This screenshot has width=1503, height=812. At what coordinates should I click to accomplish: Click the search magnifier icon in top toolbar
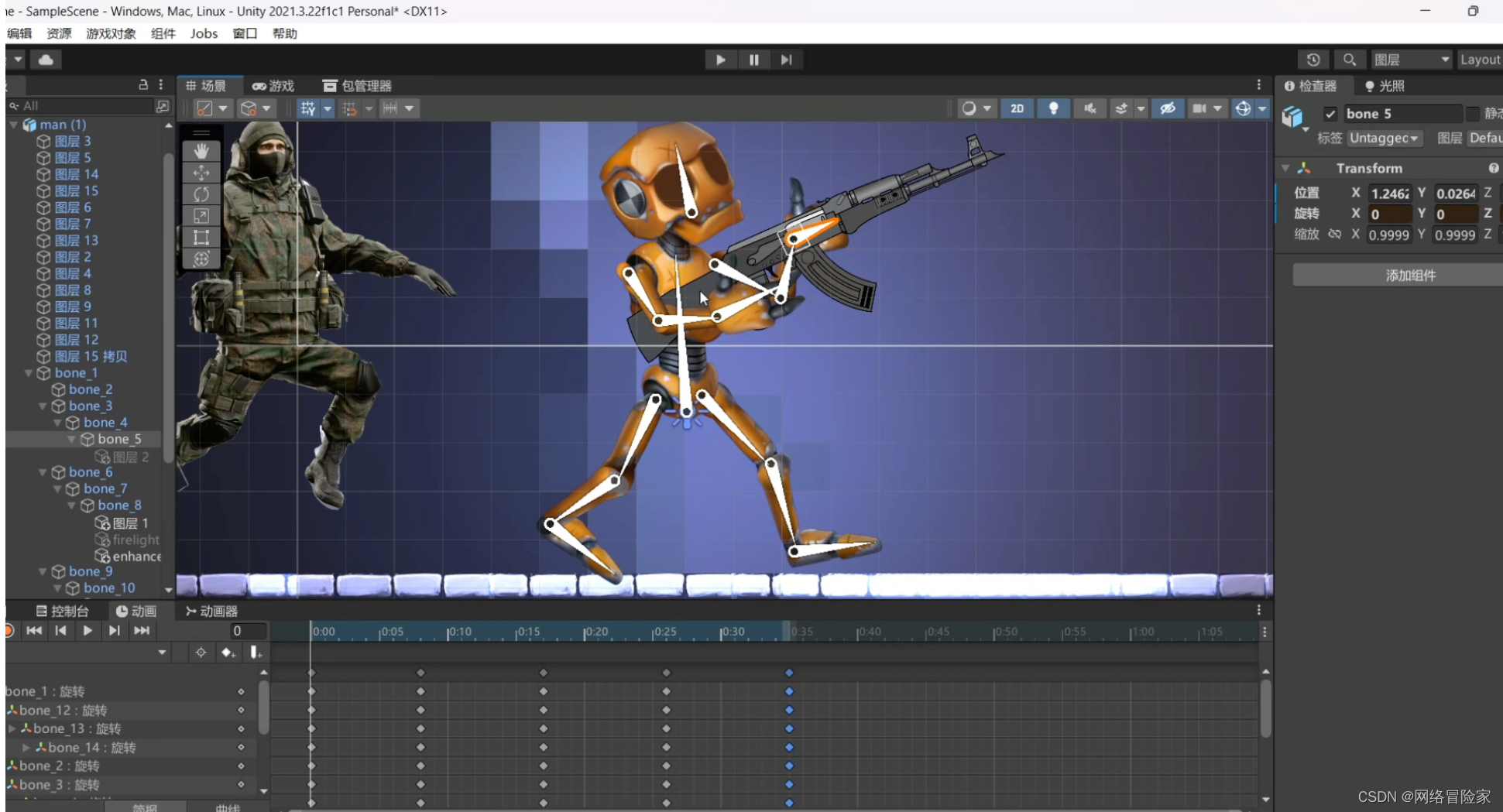(1349, 60)
